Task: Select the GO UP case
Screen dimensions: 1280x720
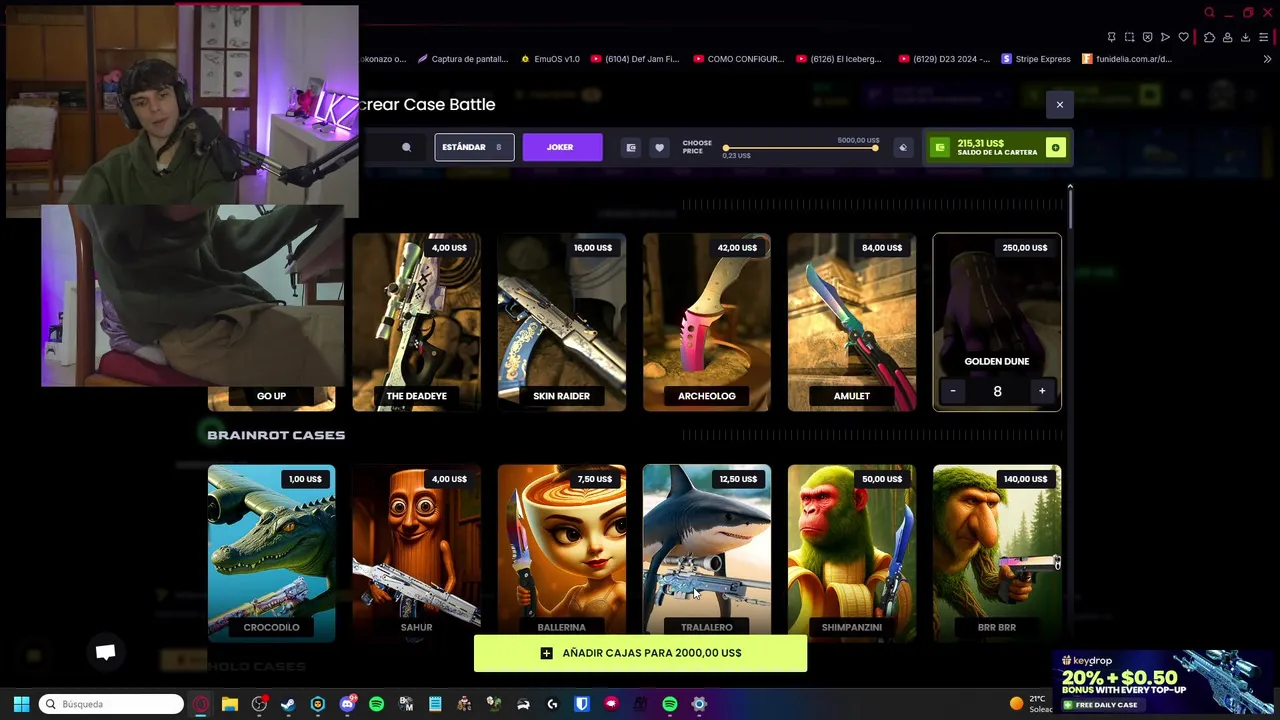Action: (x=271, y=396)
